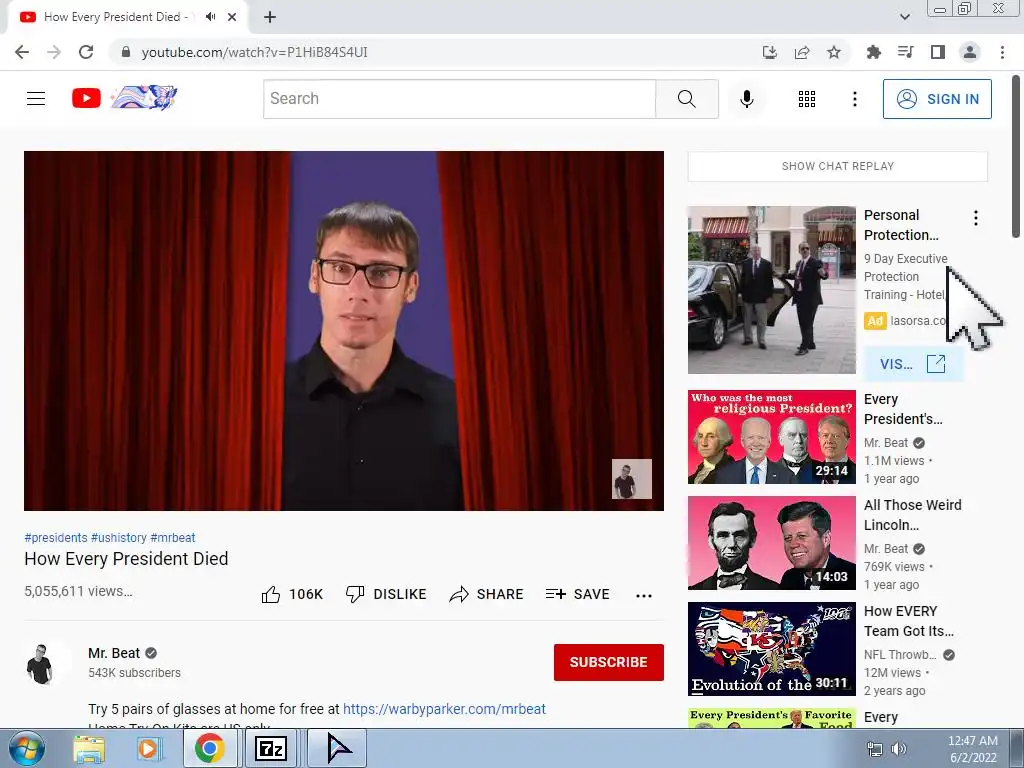Click SHOW CHAT REPLAY button

click(837, 167)
